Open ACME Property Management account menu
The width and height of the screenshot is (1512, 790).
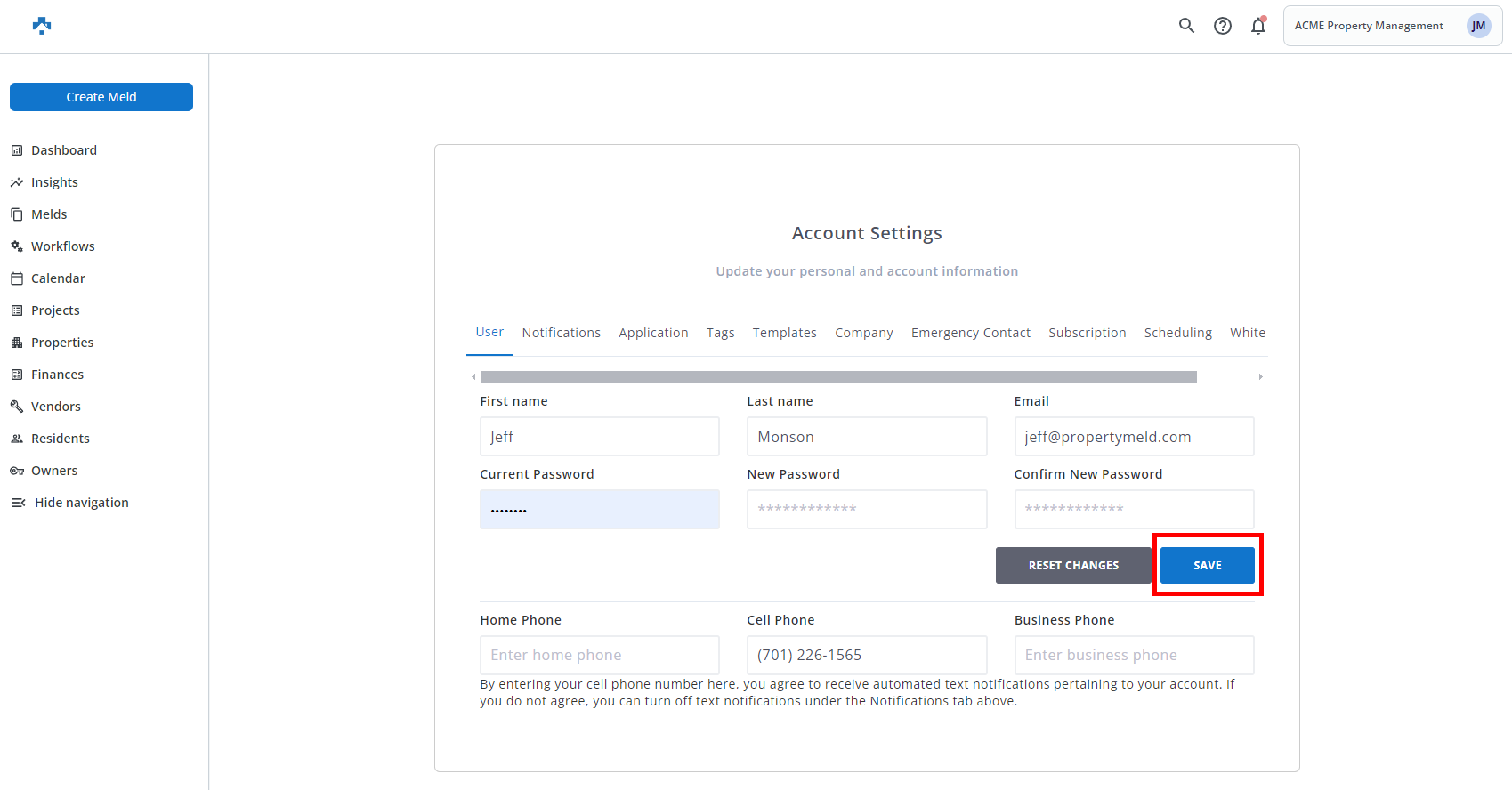(1369, 26)
